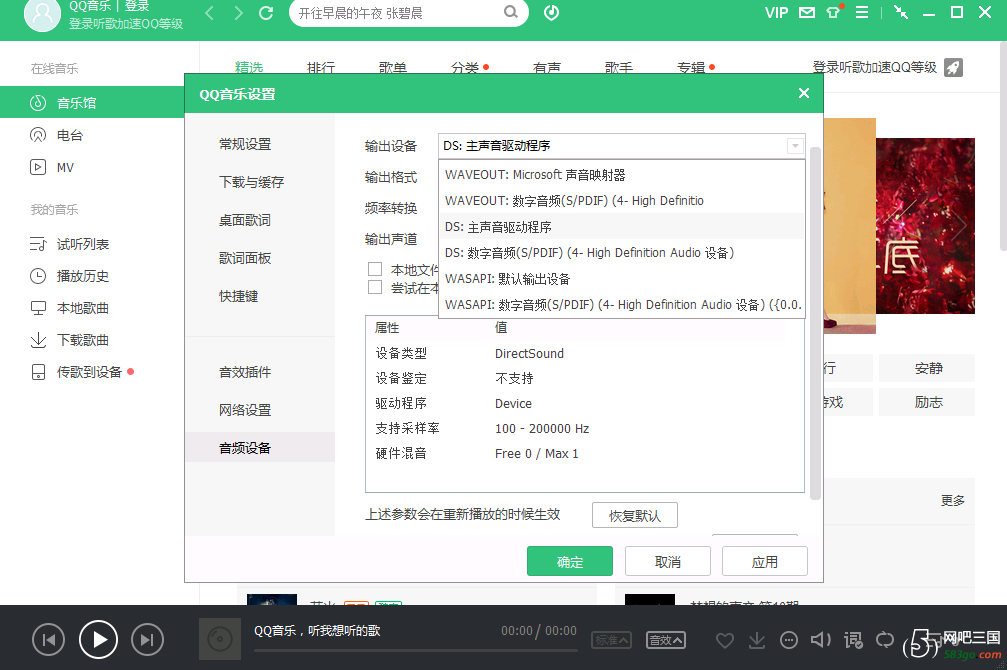Click the playback progress bar
The height and width of the screenshot is (670, 1007).
coord(416,651)
